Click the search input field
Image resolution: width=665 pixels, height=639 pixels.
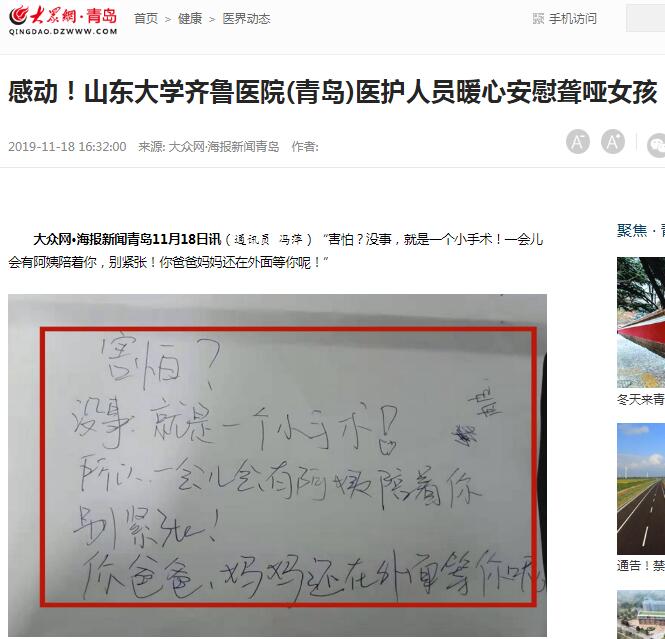tap(645, 18)
